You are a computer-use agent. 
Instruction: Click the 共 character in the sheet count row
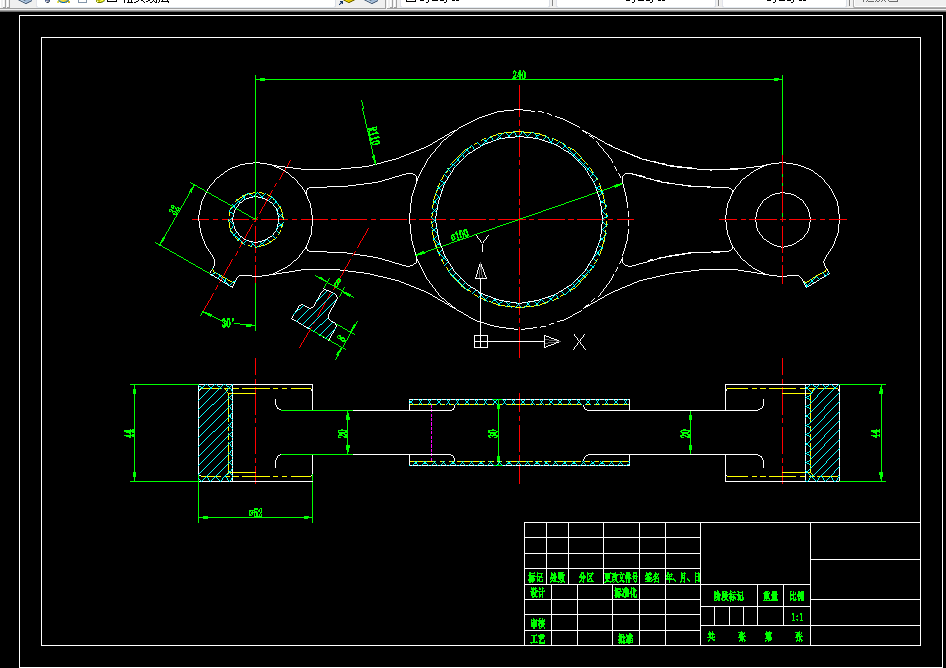tap(711, 636)
